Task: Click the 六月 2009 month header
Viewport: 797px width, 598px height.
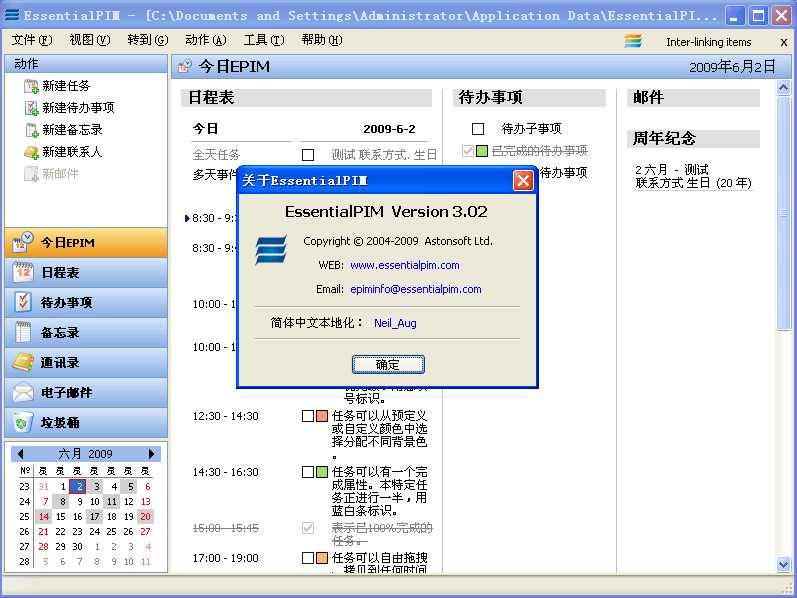Action: tap(85, 454)
